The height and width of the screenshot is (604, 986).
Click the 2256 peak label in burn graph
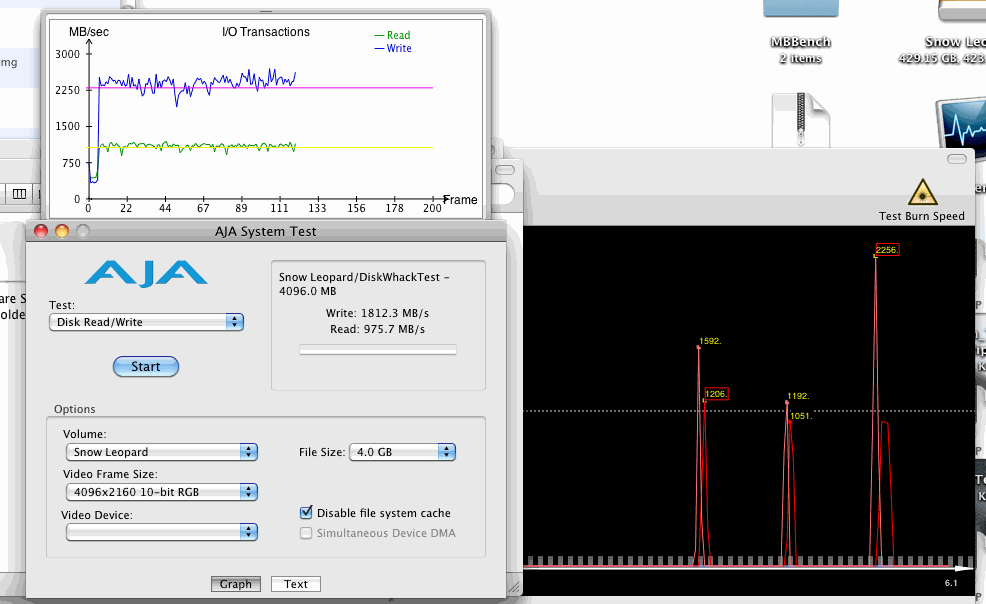tap(887, 250)
